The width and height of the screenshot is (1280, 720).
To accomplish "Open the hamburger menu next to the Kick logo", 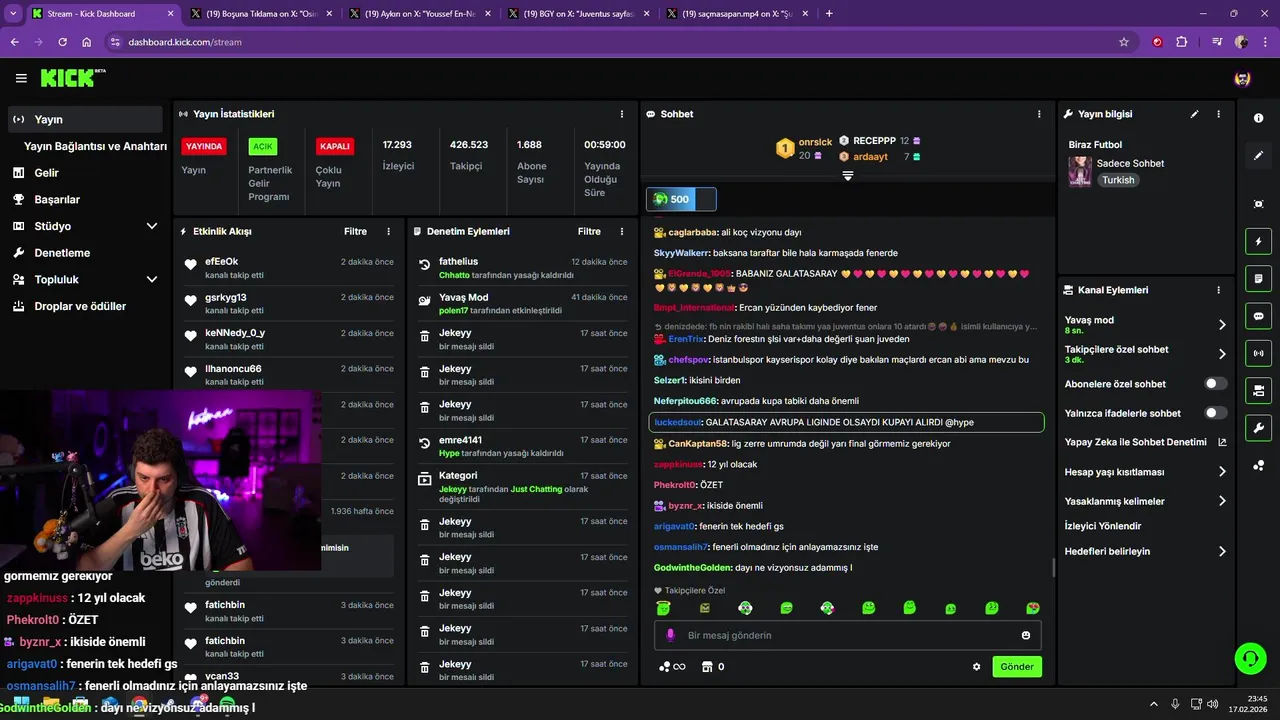I will [x=21, y=78].
